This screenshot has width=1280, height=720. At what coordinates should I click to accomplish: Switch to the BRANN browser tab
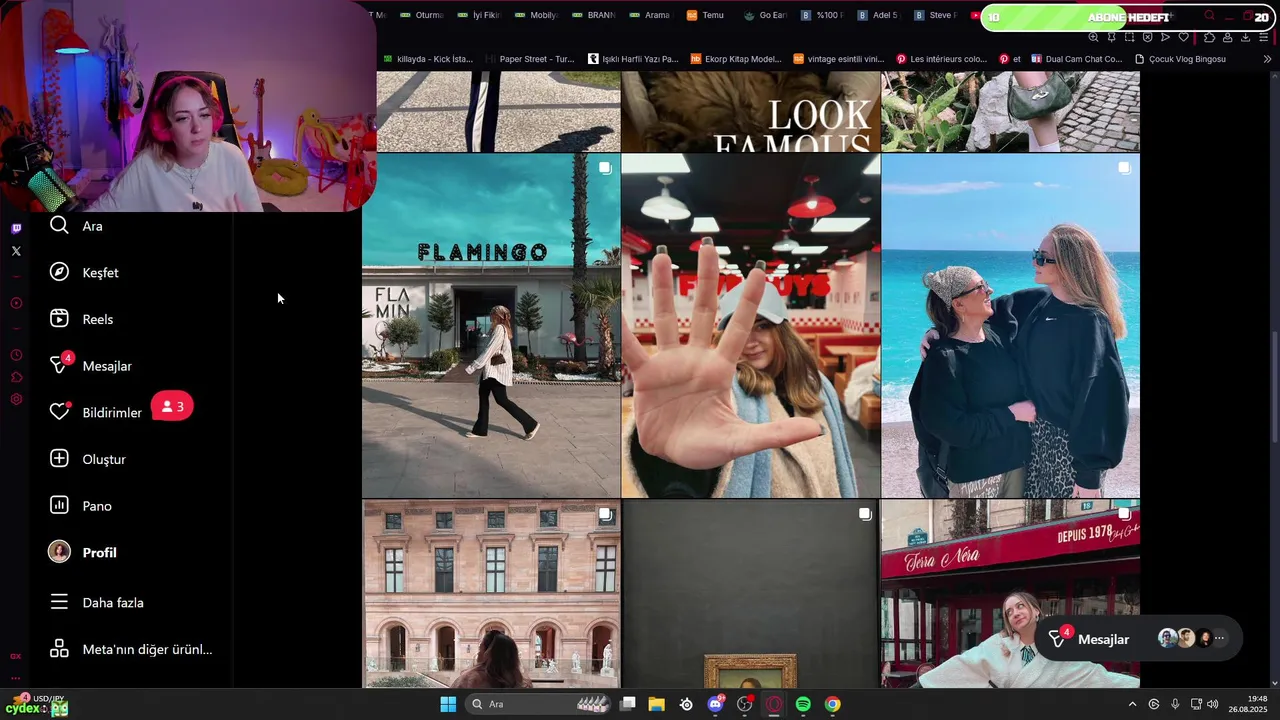click(x=593, y=15)
